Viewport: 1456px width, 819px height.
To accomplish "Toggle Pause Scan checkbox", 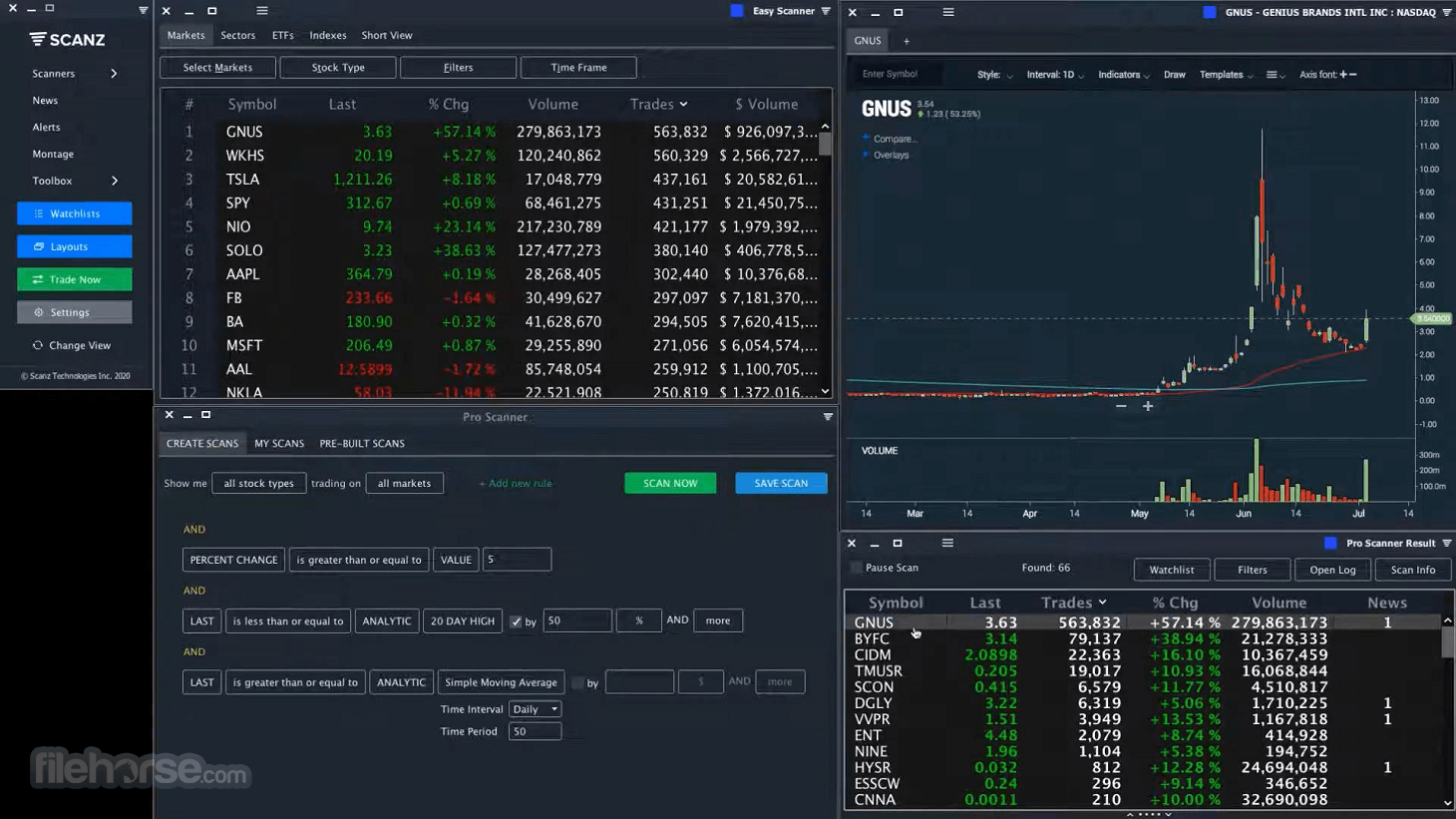I will click(857, 568).
